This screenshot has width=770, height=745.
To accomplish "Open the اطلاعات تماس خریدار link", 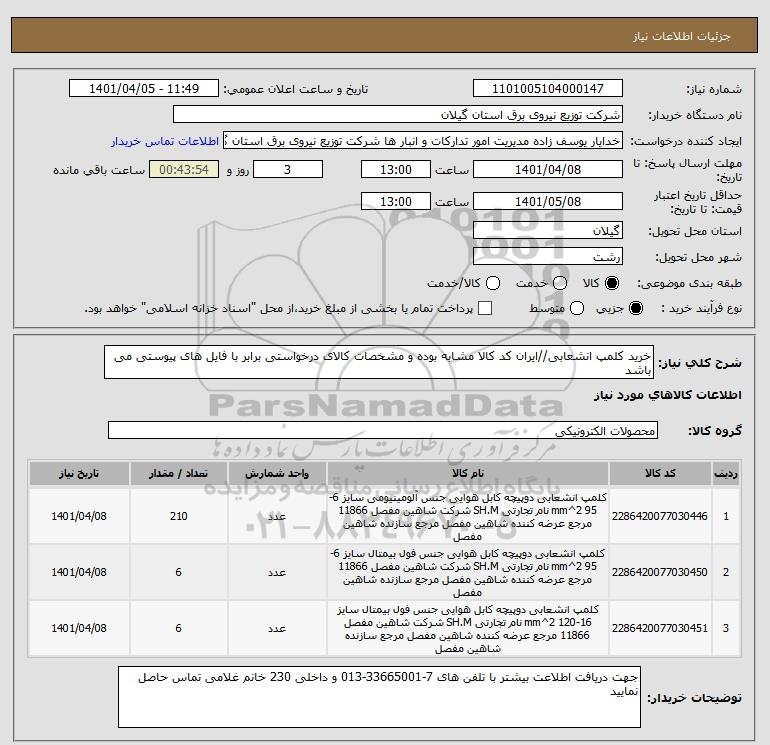I will click(165, 141).
